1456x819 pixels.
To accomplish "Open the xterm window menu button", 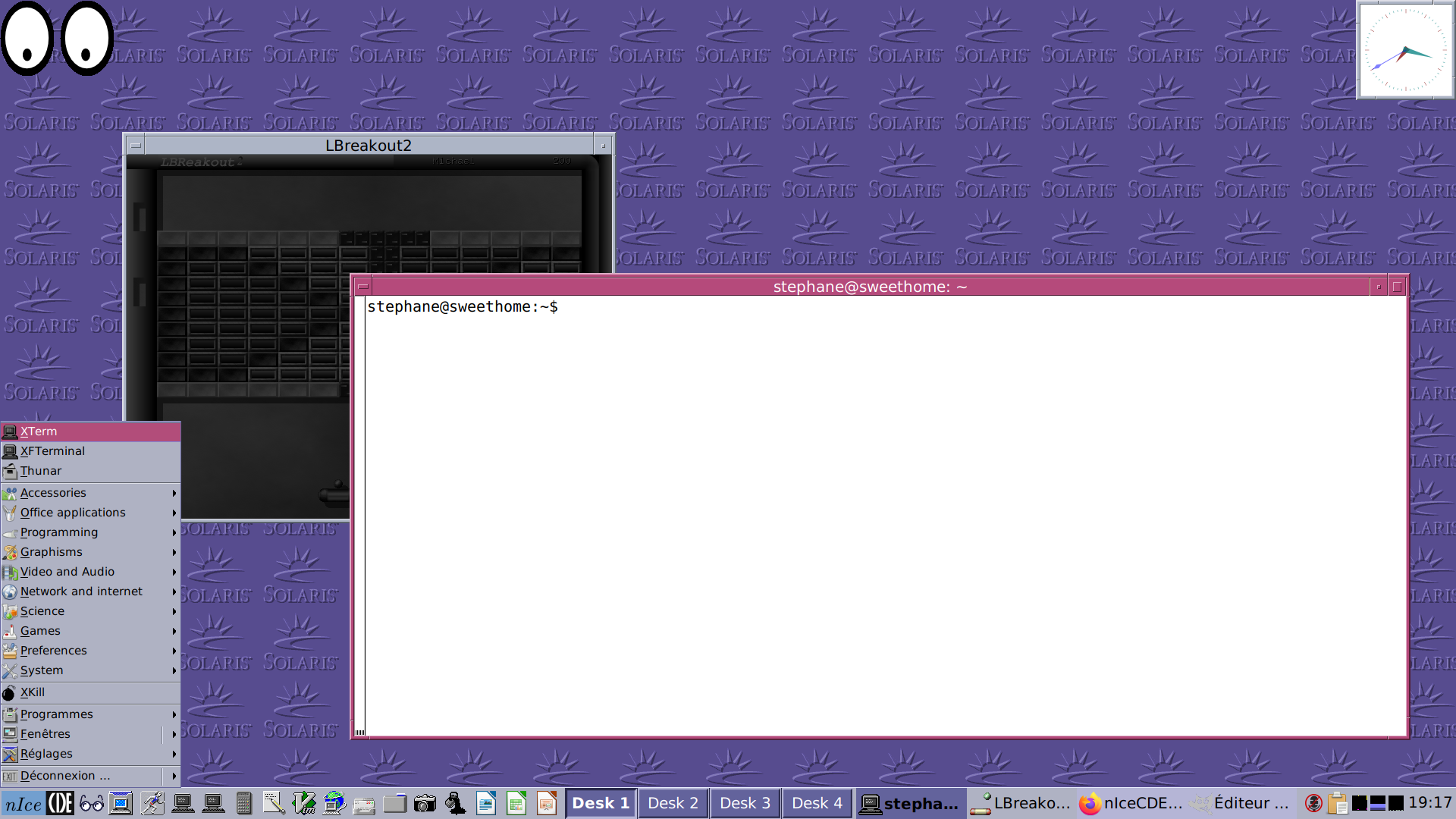I will click(x=362, y=287).
